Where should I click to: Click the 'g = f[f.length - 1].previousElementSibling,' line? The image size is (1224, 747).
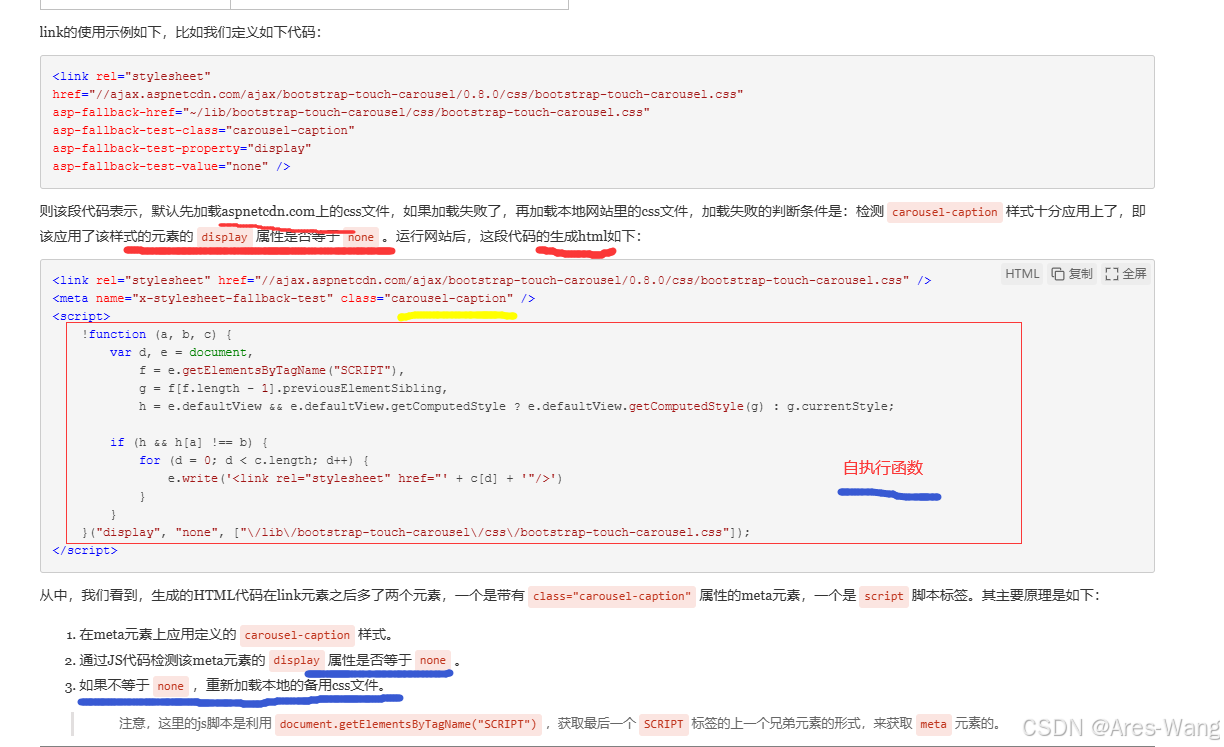(x=294, y=388)
